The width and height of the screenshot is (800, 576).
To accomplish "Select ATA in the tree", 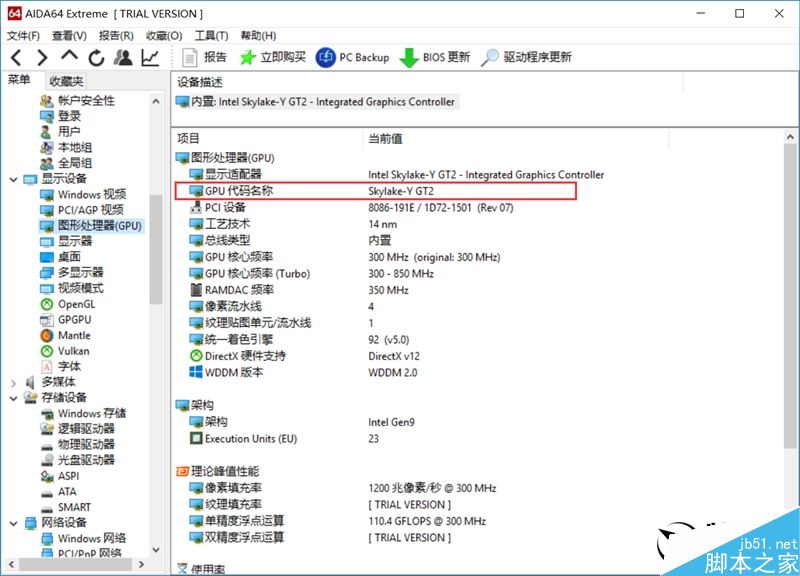I will [x=58, y=492].
